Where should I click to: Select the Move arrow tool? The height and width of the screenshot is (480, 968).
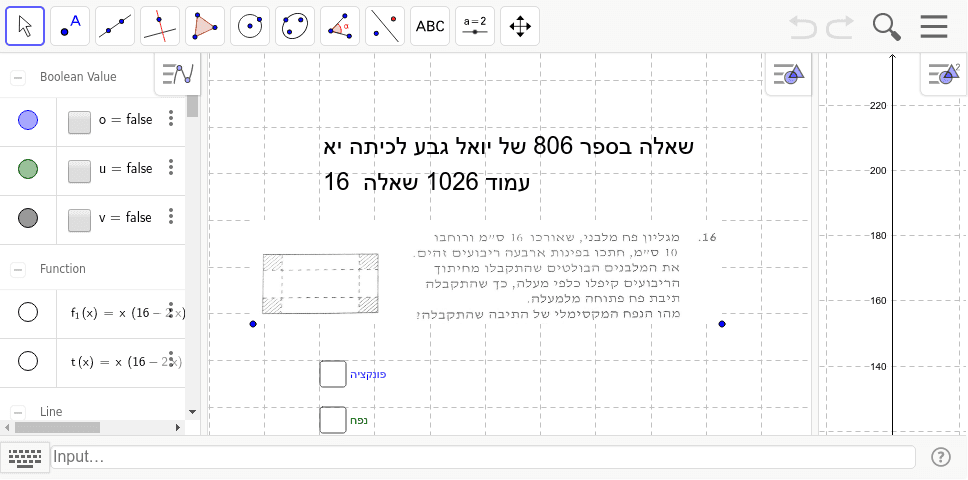pos(25,26)
